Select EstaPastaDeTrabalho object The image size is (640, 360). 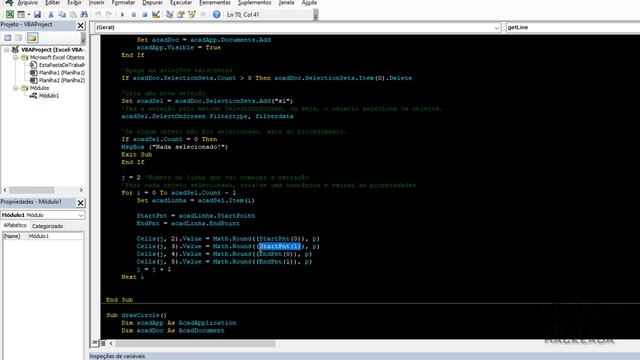click(x=62, y=65)
